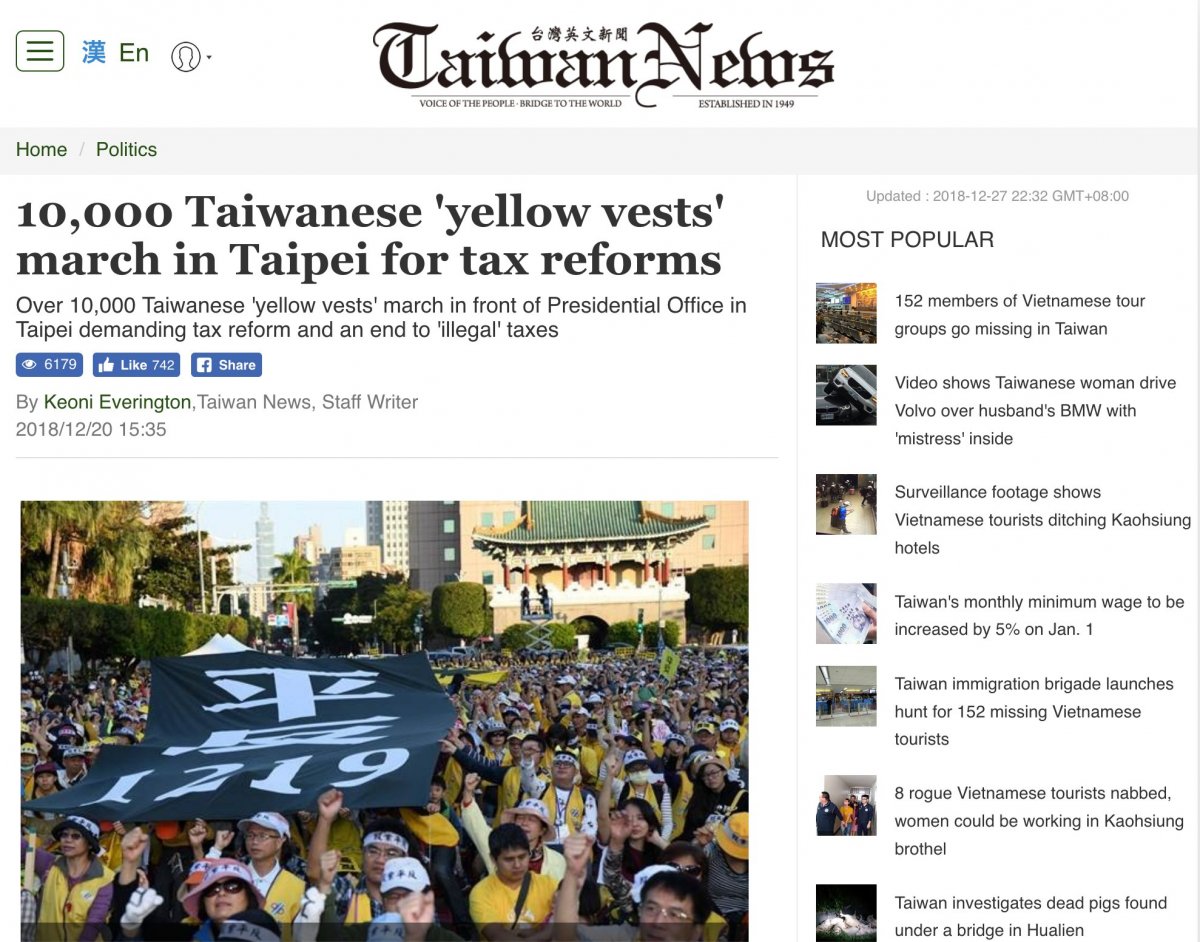This screenshot has width=1200, height=942.
Task: Click the Facebook Like thumbs-up button
Action: pyautogui.click(x=136, y=365)
